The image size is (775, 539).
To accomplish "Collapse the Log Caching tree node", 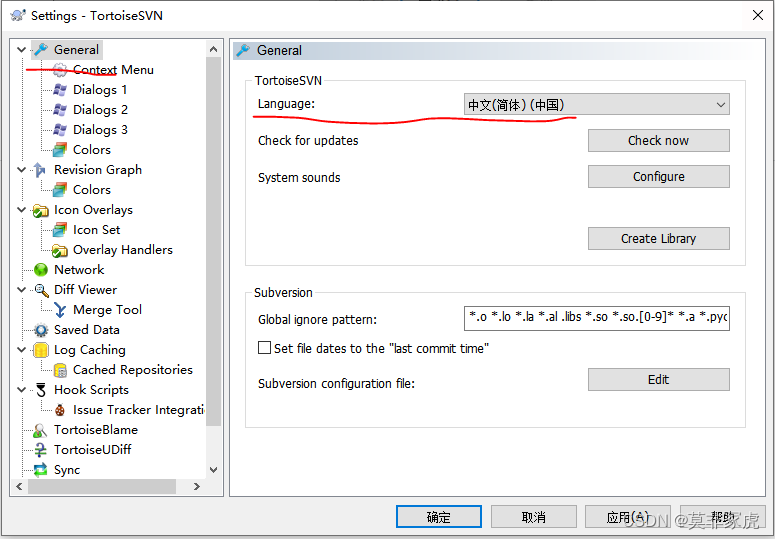I will 21,349.
